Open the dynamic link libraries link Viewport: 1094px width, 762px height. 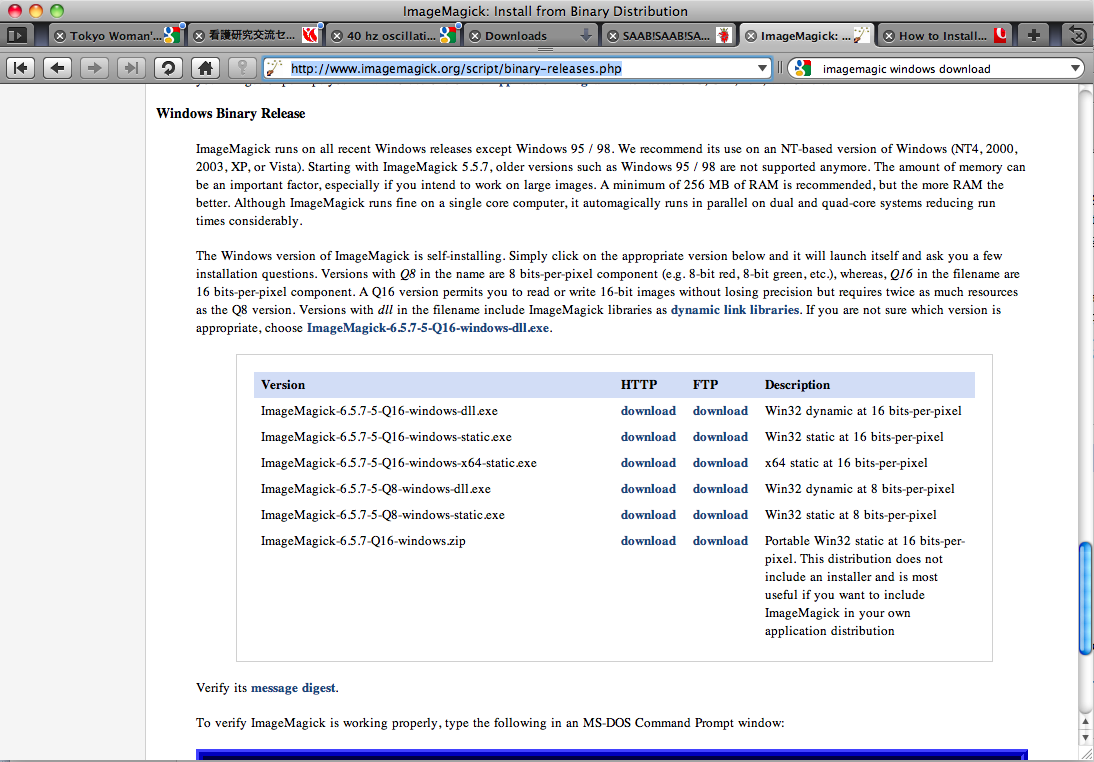pyautogui.click(x=735, y=310)
